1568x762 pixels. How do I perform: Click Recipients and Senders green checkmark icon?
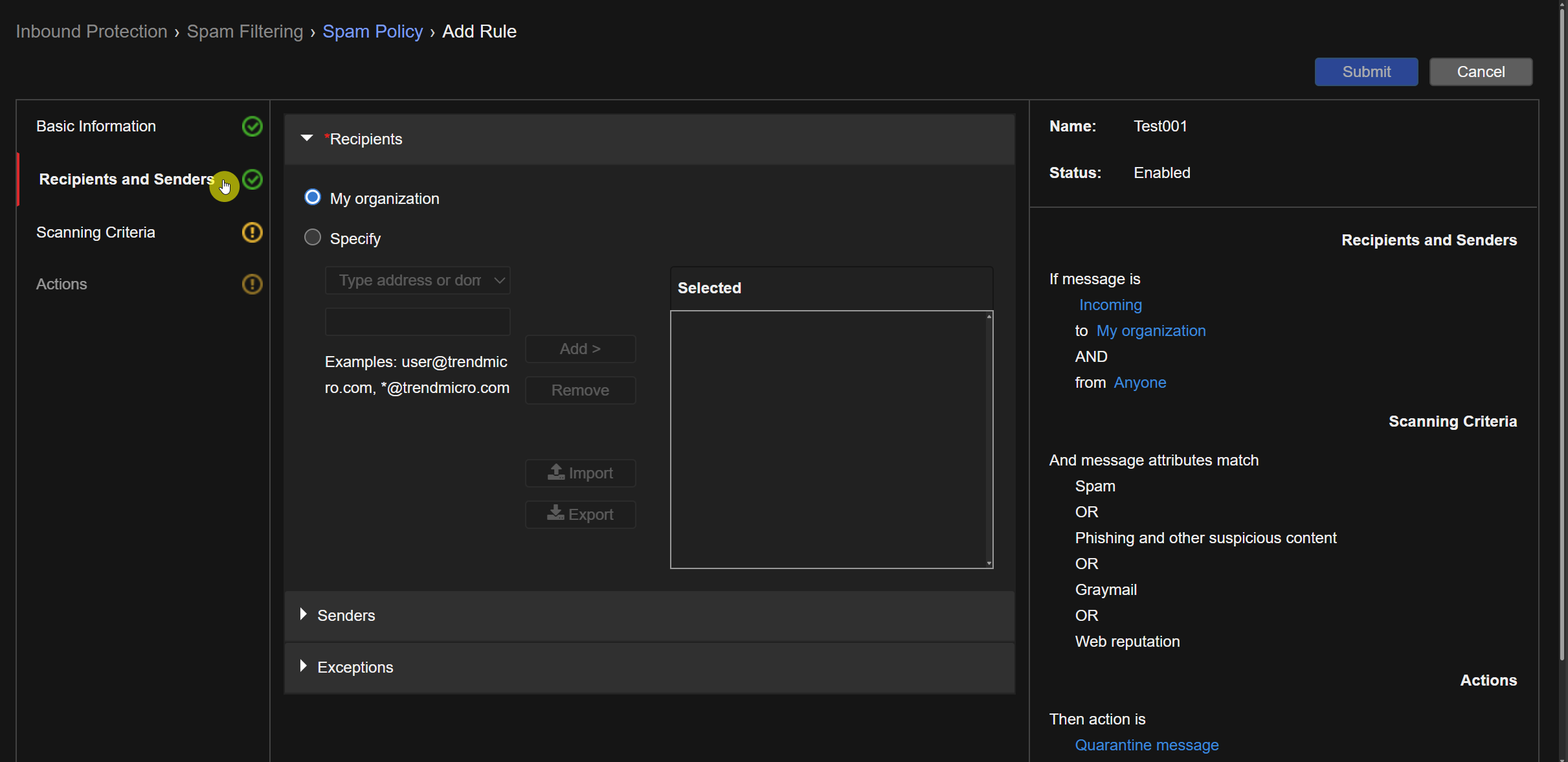click(x=252, y=179)
